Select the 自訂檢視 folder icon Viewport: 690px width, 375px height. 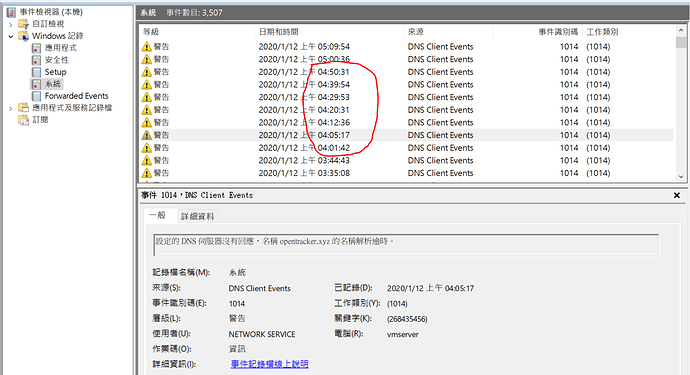point(23,24)
